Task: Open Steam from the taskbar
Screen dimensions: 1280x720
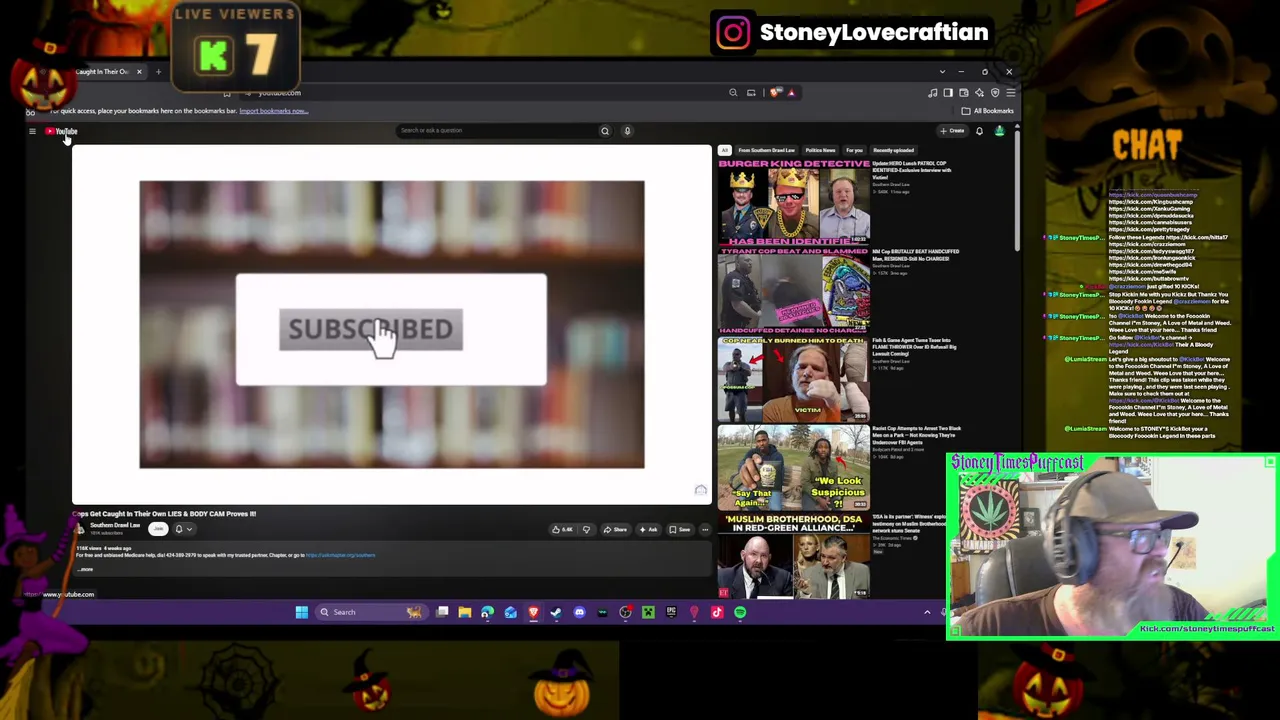Action: 556,612
